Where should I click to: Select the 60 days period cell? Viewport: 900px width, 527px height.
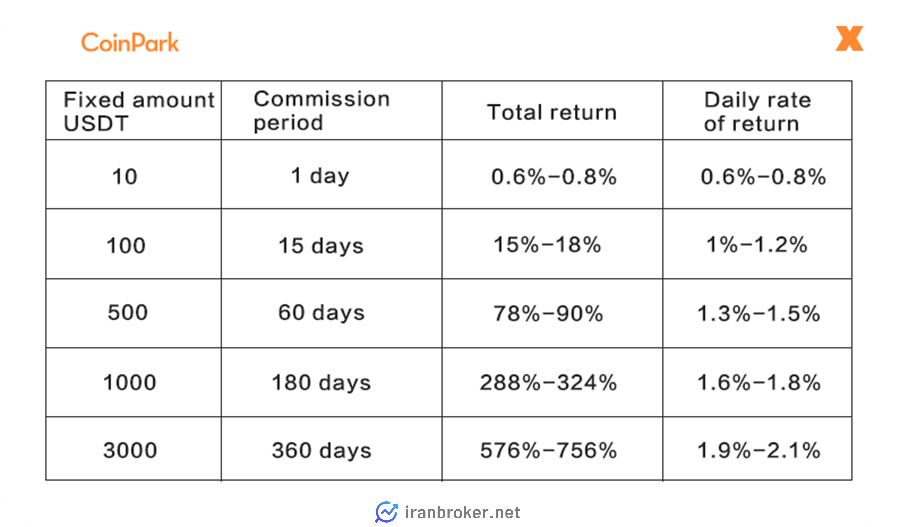pos(332,313)
